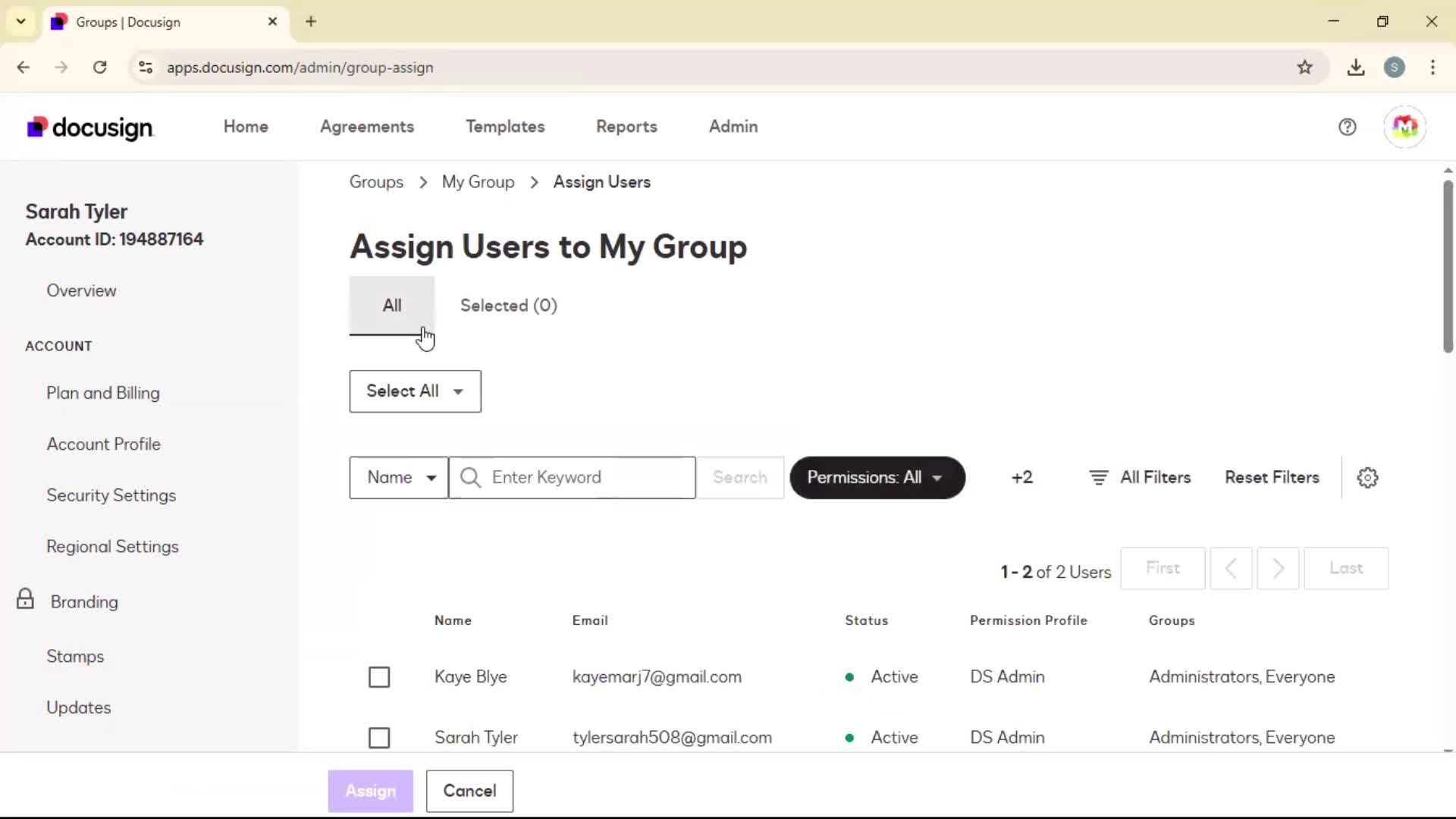Open Plan and Billing in sidebar
1456x819 pixels.
point(103,393)
